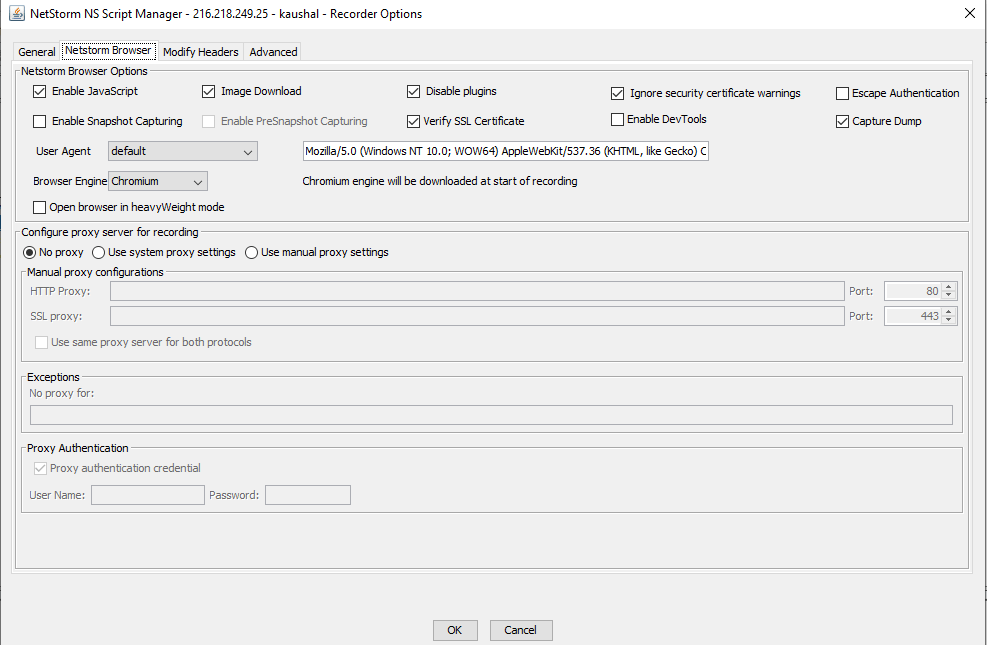Check Enable PreSnapshot Capturing option
The height and width of the screenshot is (645, 987).
coord(208,121)
